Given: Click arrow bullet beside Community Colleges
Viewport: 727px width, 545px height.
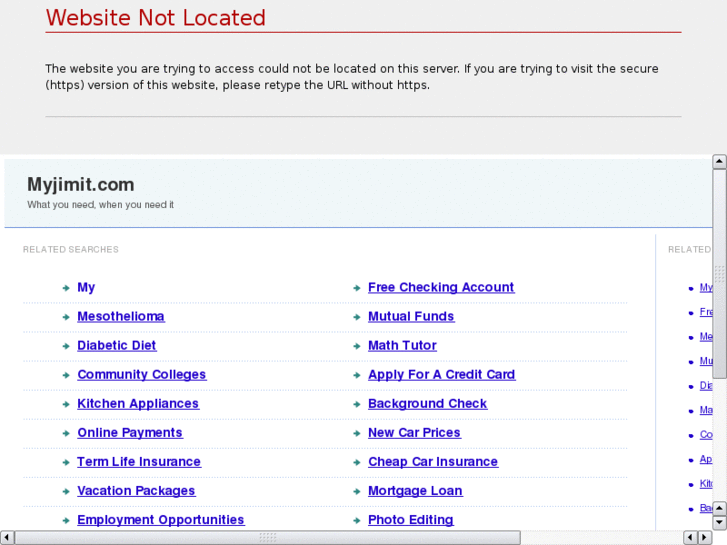Looking at the screenshot, I should pos(66,375).
